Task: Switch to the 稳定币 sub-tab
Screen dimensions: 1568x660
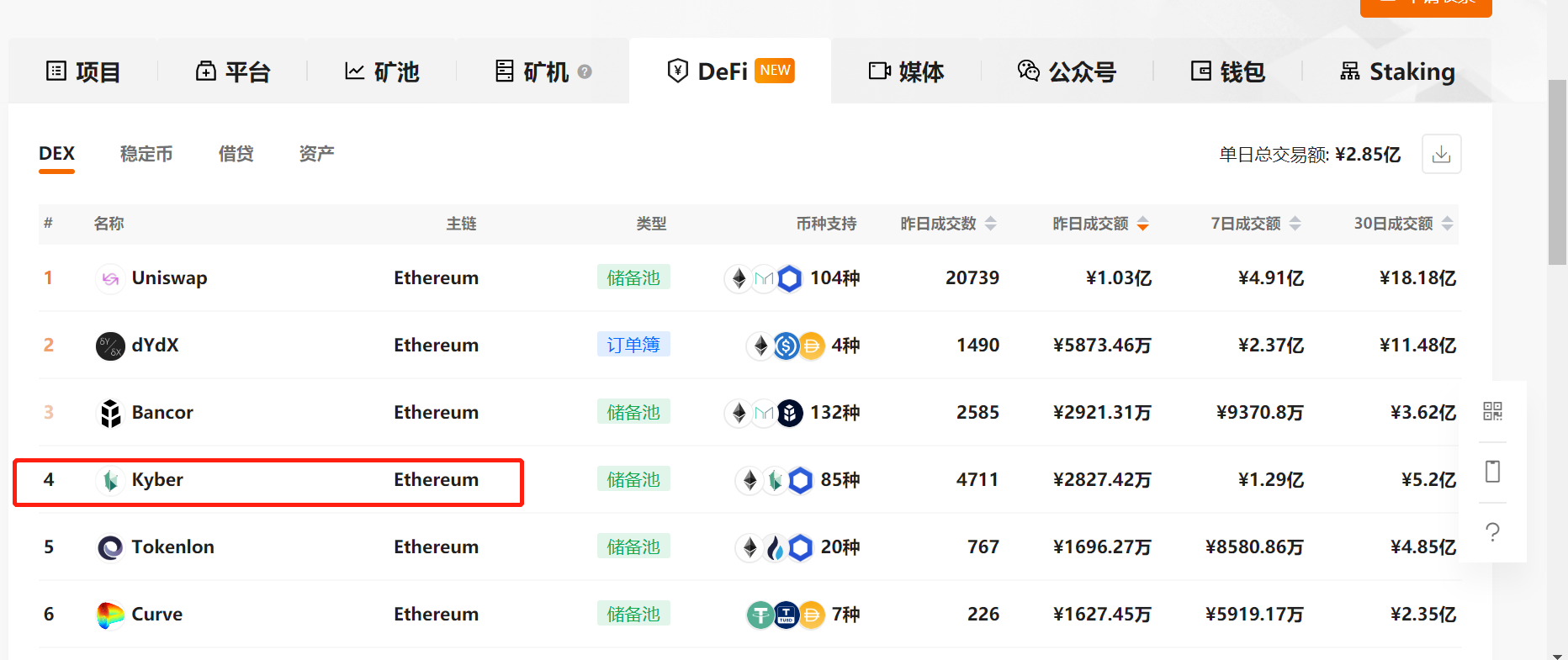Action: (x=146, y=154)
